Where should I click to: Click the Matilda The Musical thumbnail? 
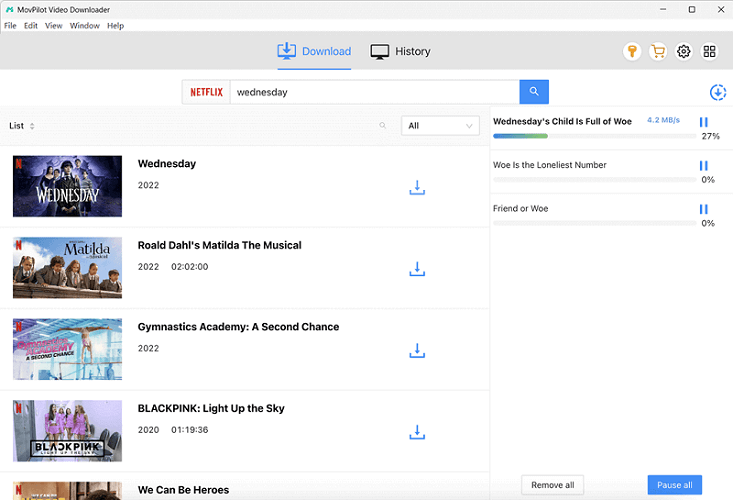(67, 268)
